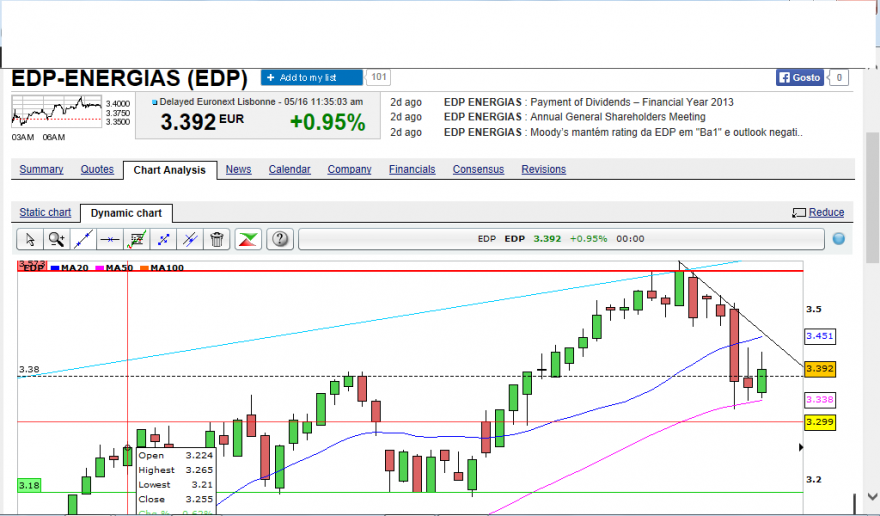Screen dimensions: 880x516
Task: Click the 3.392 EUR quote price
Action: [202, 121]
